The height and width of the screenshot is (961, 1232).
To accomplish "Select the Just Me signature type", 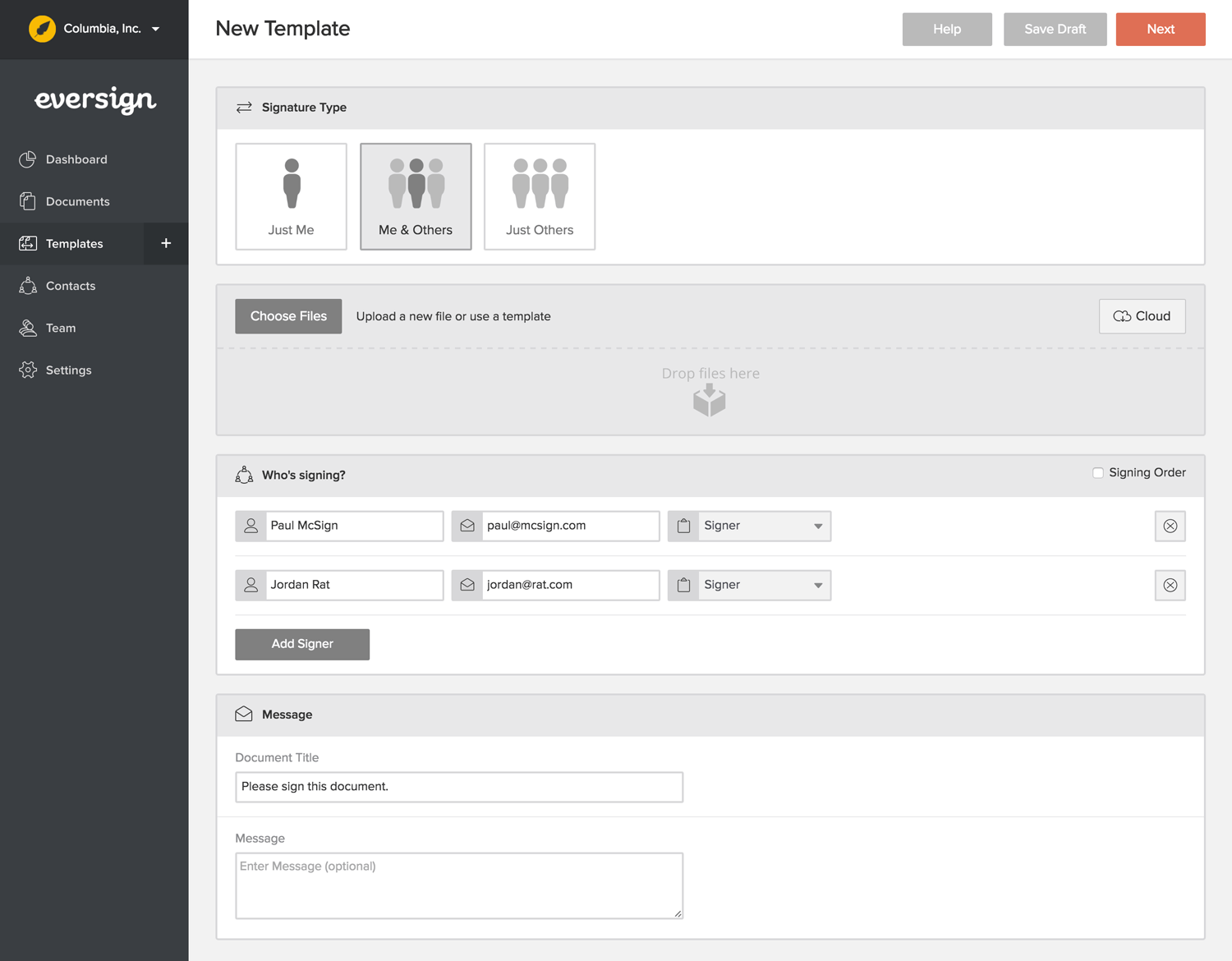I will (x=291, y=196).
